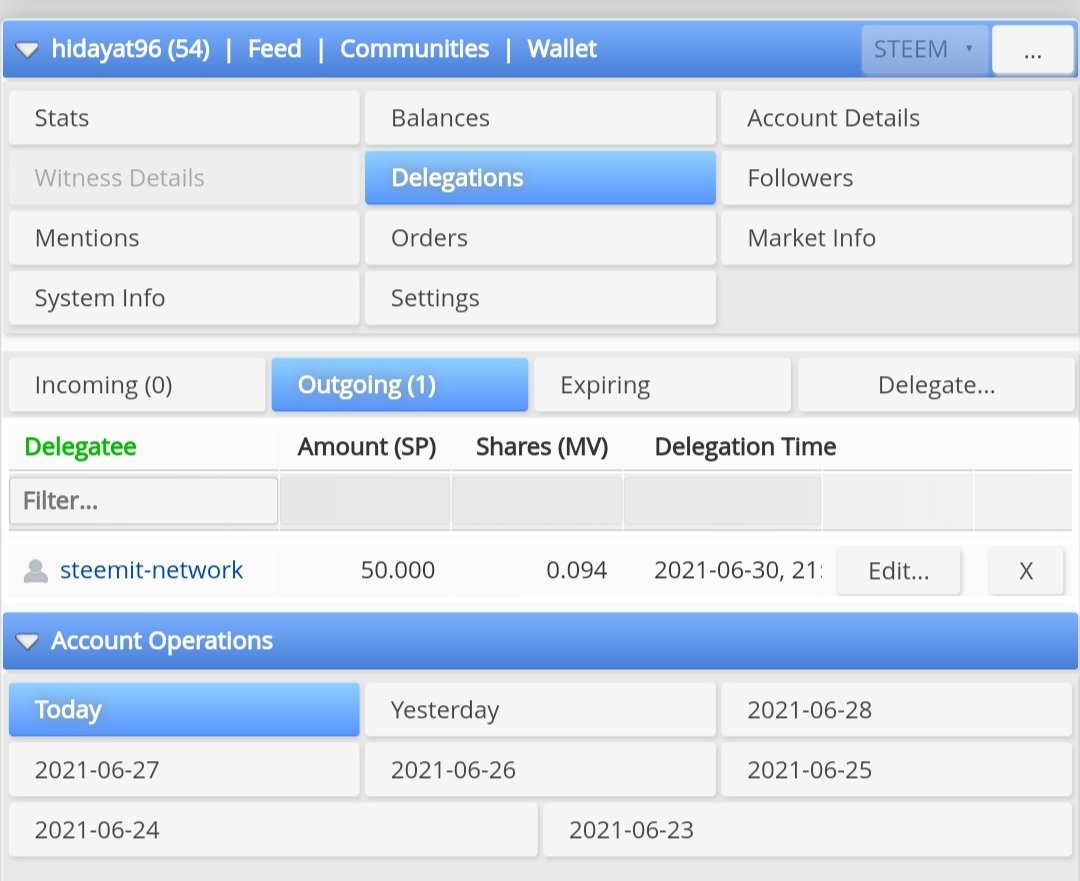This screenshot has height=881, width=1080.
Task: Go to the Feed link
Action: coord(274,49)
